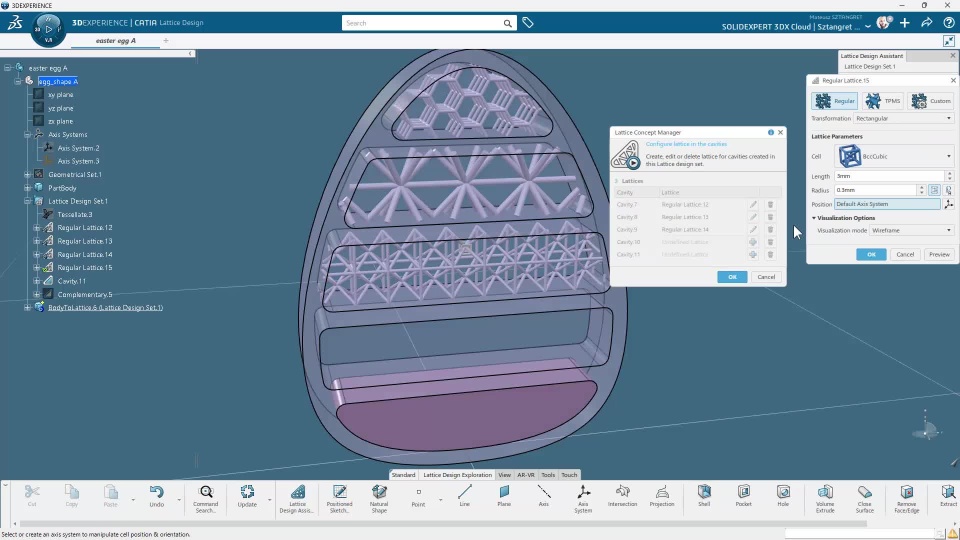Switch to the Standard toolbar tab
The image size is (960, 540).
click(x=403, y=475)
